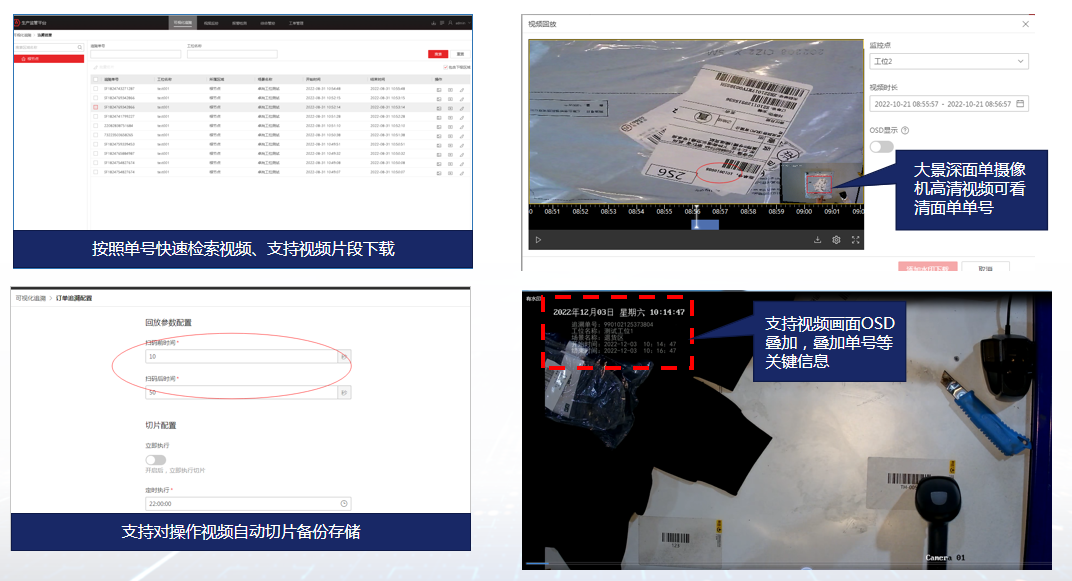Screen dimensions: 1072x581
Task: Open video settings gear icon
Action: (x=836, y=240)
